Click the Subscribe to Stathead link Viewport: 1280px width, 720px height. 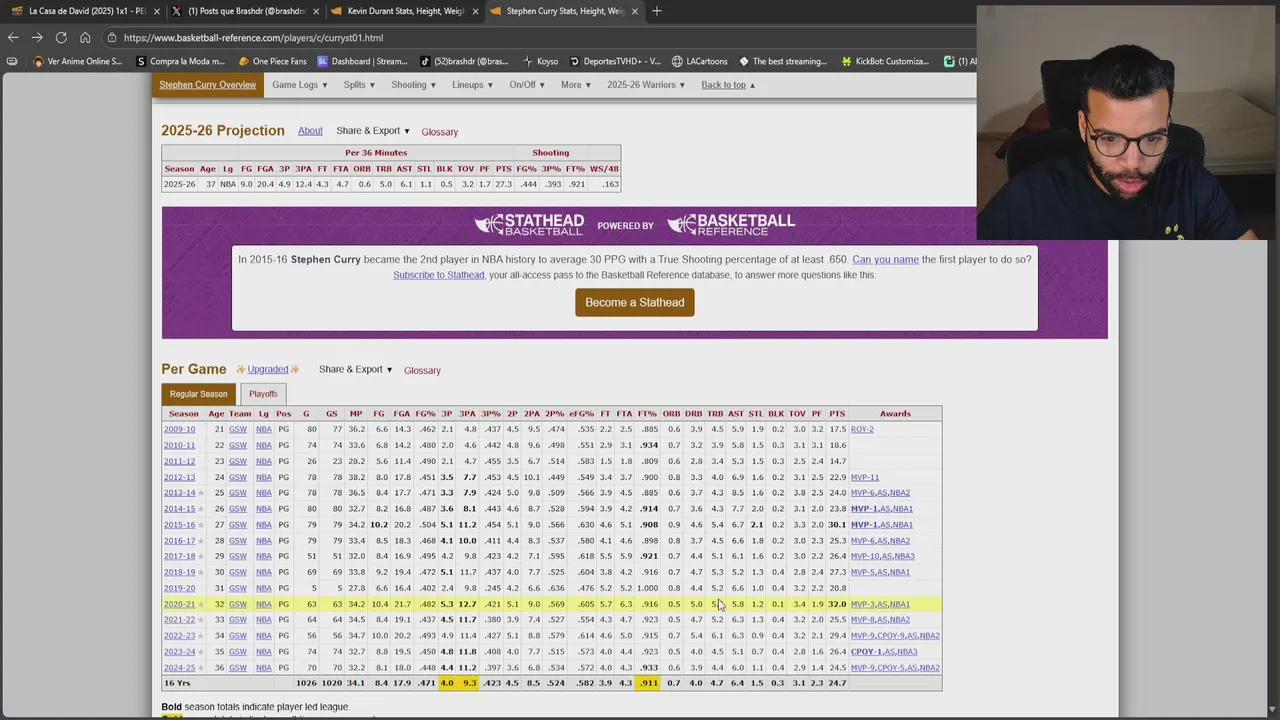pyautogui.click(x=438, y=275)
